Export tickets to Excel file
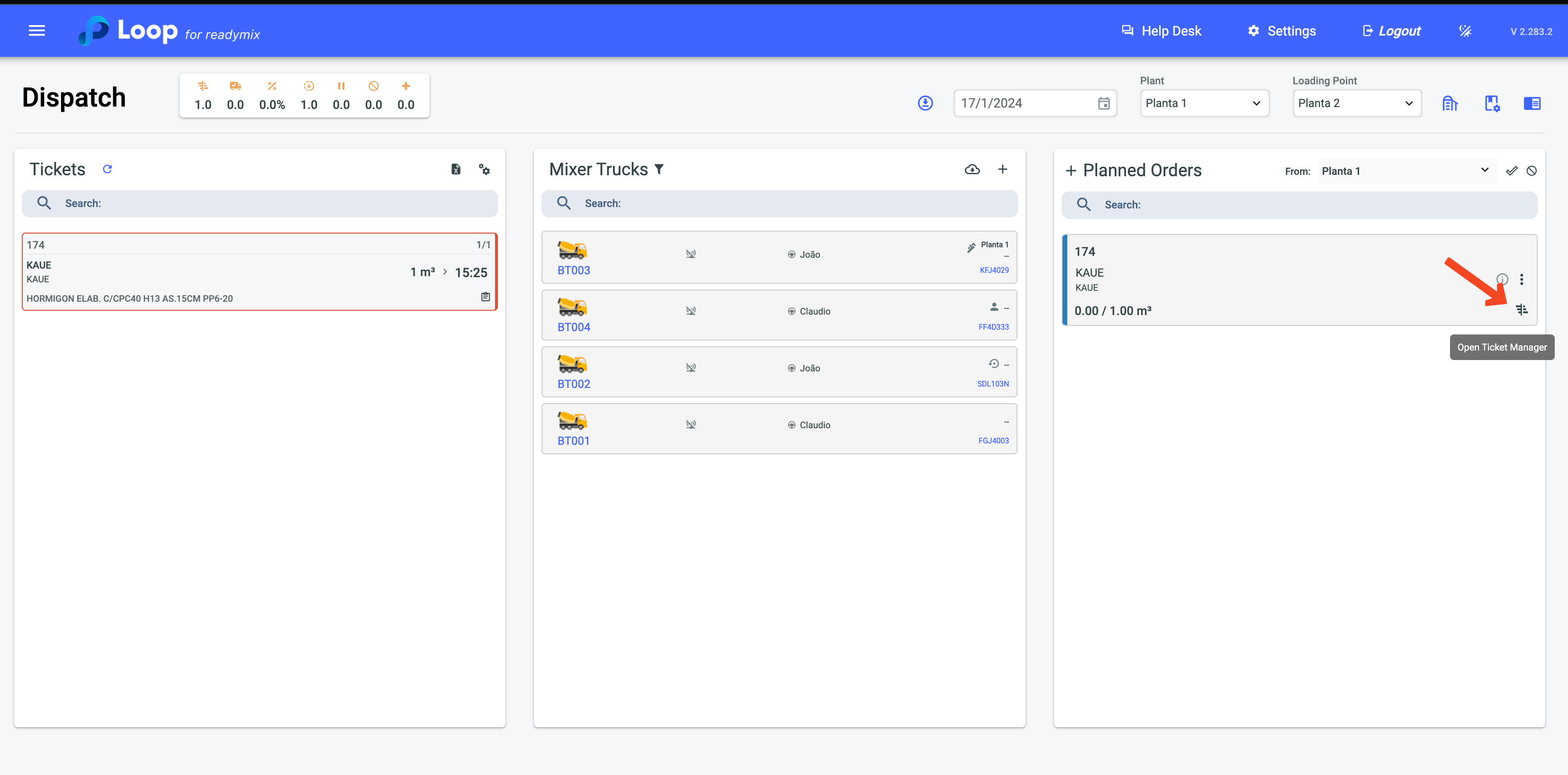The width and height of the screenshot is (1568, 775). (455, 169)
